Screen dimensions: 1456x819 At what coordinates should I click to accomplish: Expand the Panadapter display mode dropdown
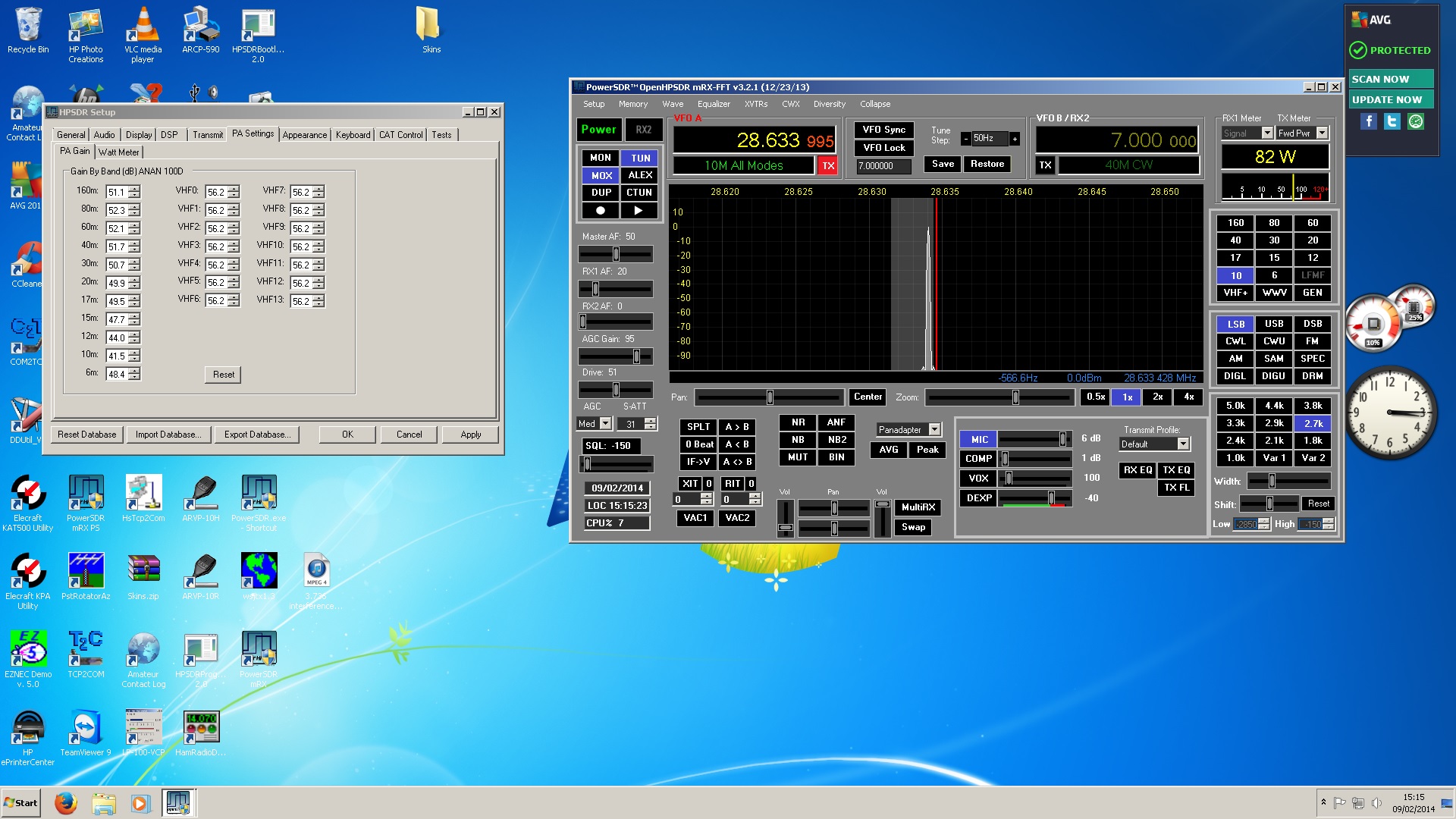click(x=934, y=430)
